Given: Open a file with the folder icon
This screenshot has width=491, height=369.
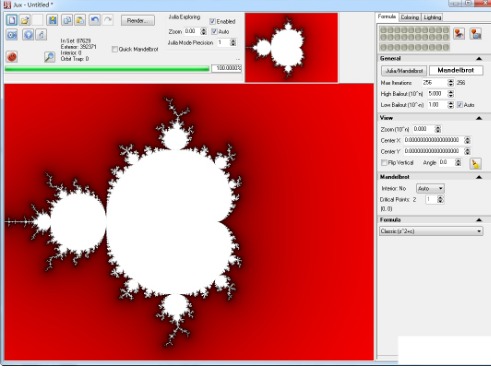Looking at the screenshot, I should coord(25,20).
